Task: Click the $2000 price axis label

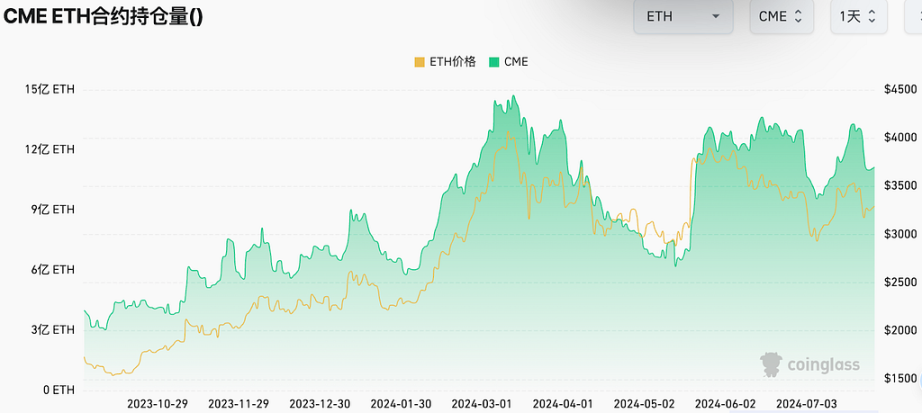Action: coord(900,330)
